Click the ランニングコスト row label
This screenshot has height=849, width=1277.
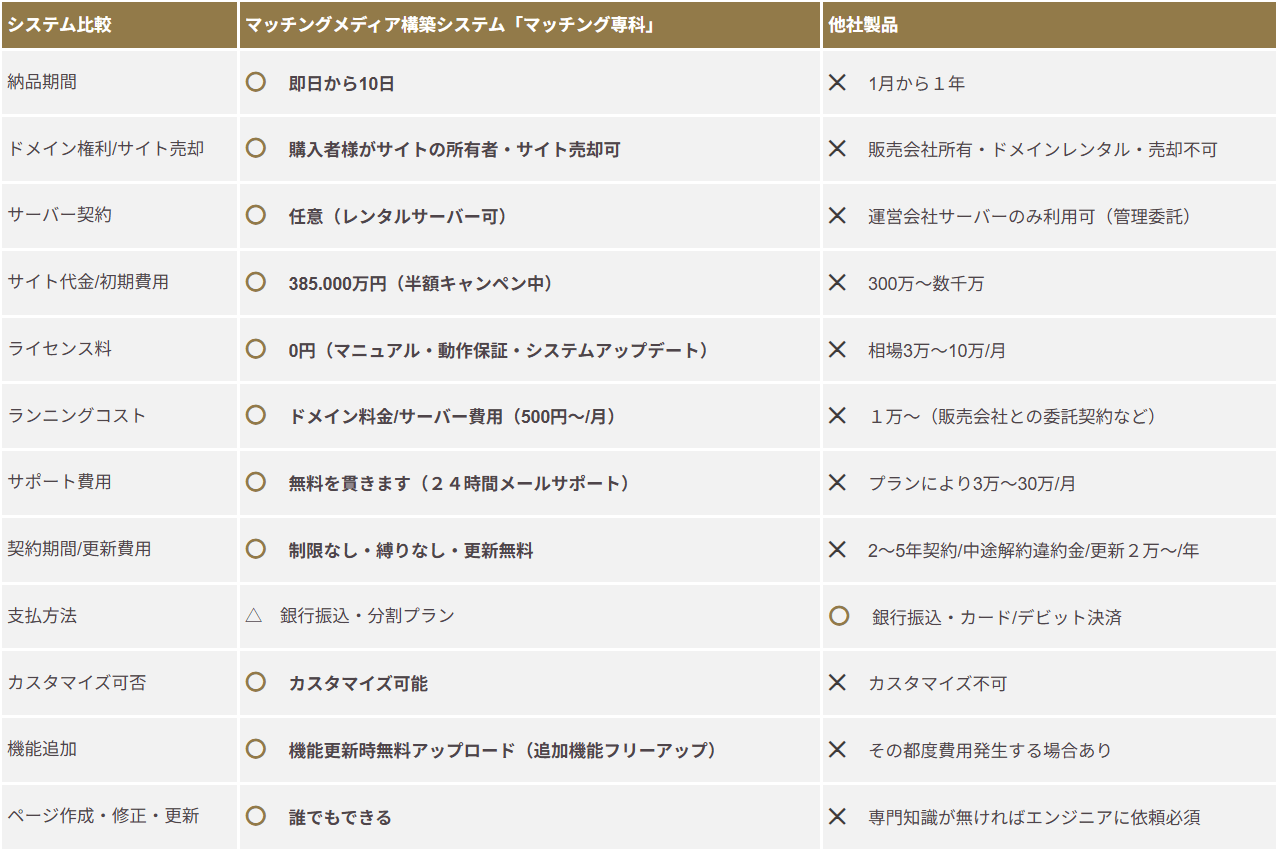(x=77, y=415)
